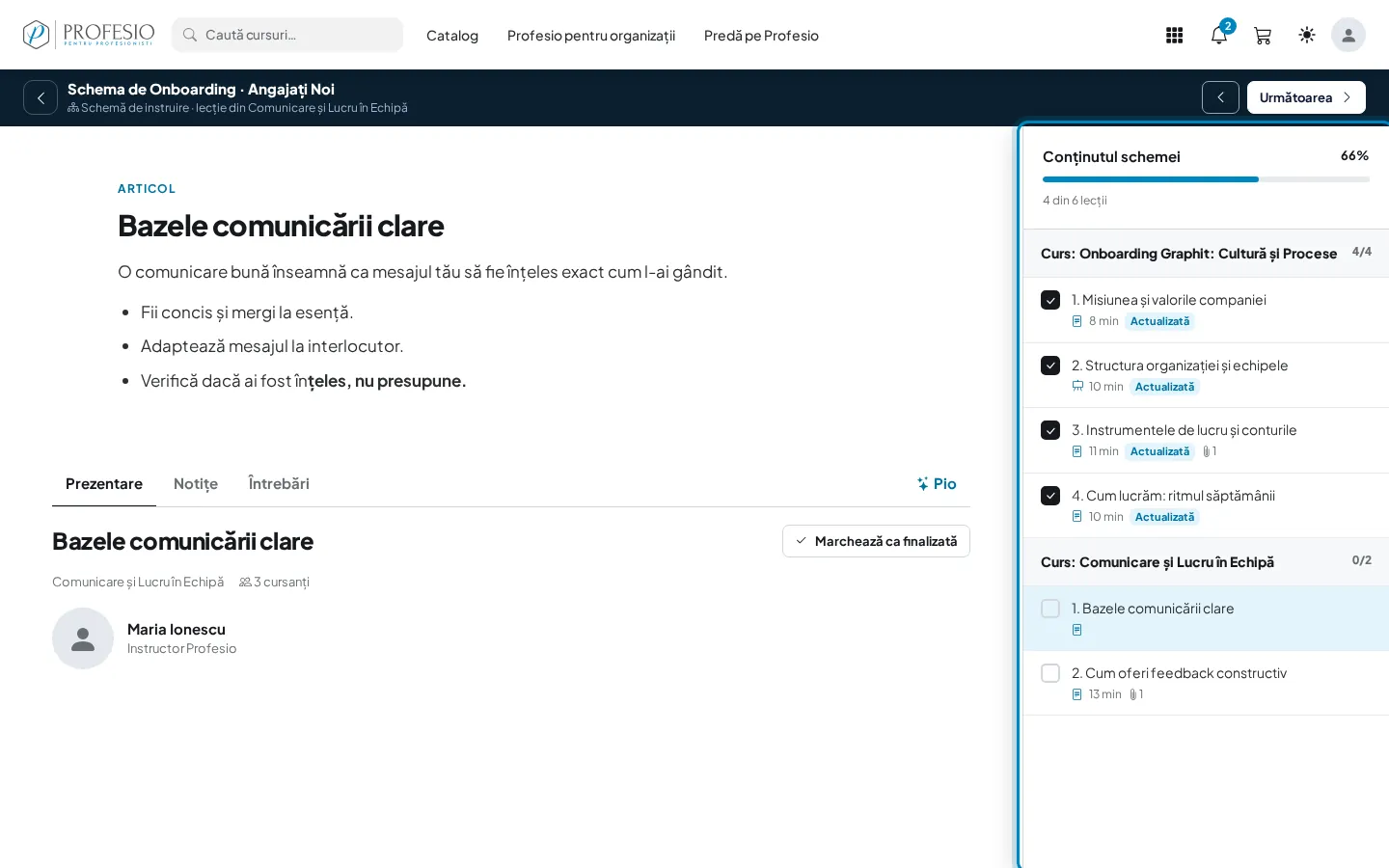The image size is (1389, 868).
Task: Switch to the Întrebări tab
Action: [279, 484]
